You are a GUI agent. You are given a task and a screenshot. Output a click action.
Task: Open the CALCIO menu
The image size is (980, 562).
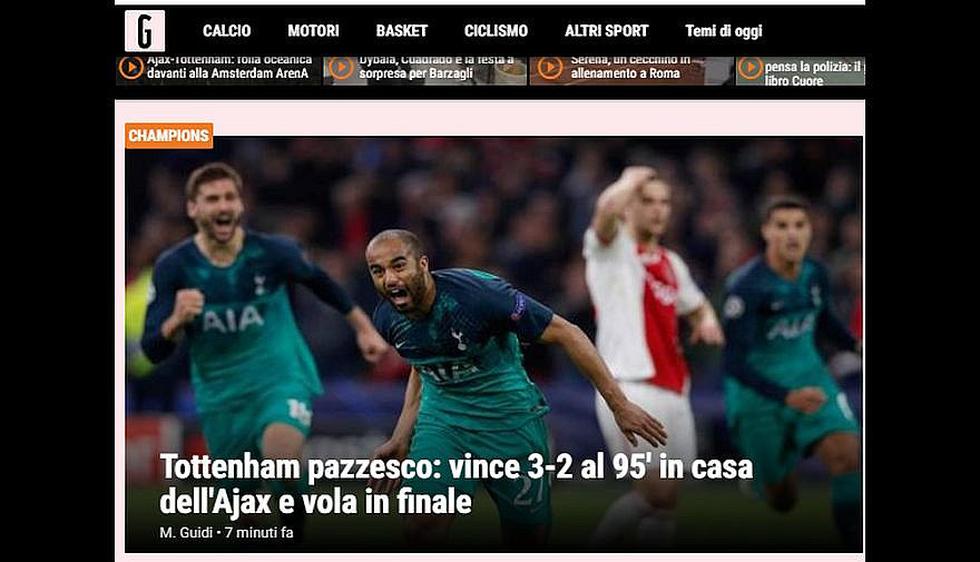[x=226, y=31]
